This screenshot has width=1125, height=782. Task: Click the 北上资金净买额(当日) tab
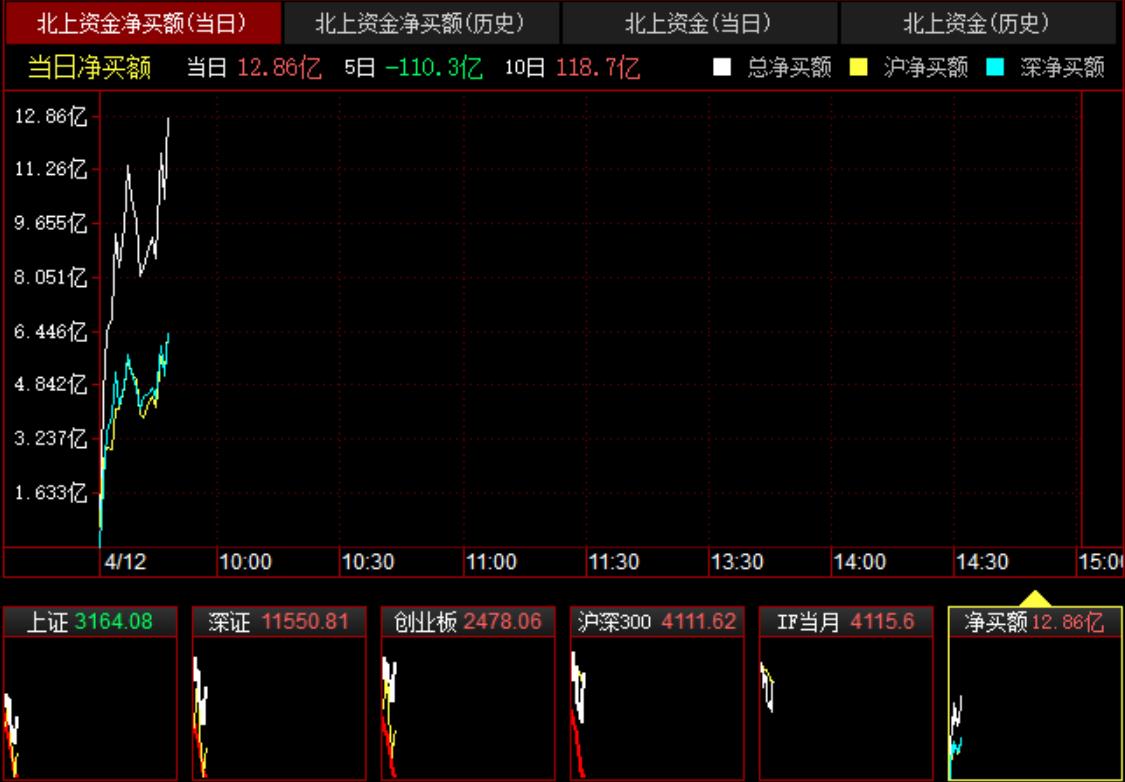point(142,23)
